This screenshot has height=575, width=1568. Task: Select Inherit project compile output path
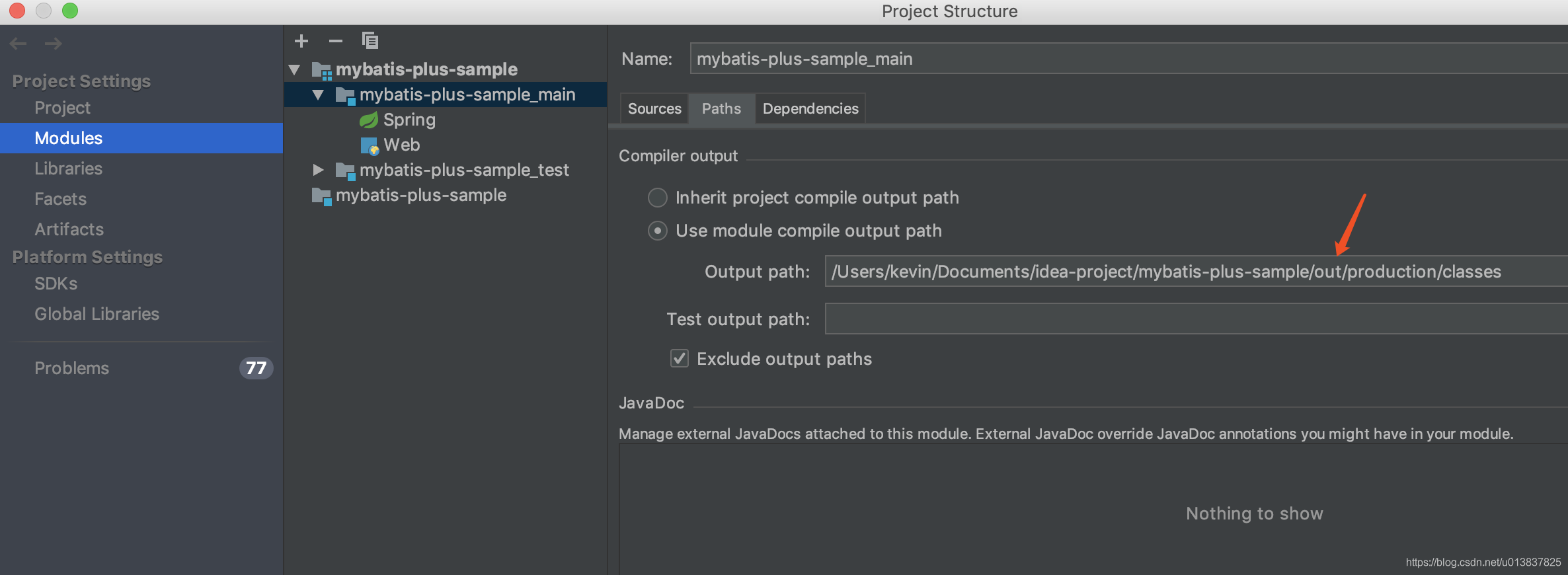coord(658,198)
